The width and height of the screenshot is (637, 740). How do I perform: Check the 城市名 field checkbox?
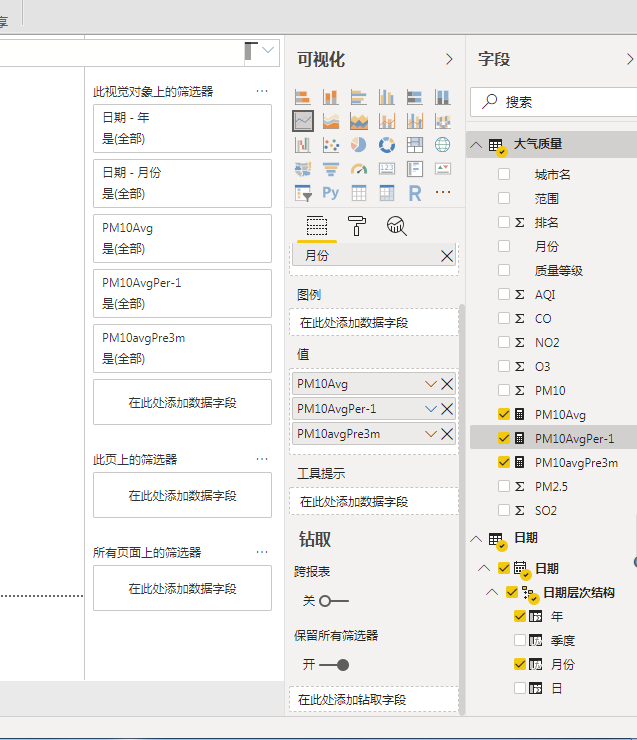click(504, 174)
